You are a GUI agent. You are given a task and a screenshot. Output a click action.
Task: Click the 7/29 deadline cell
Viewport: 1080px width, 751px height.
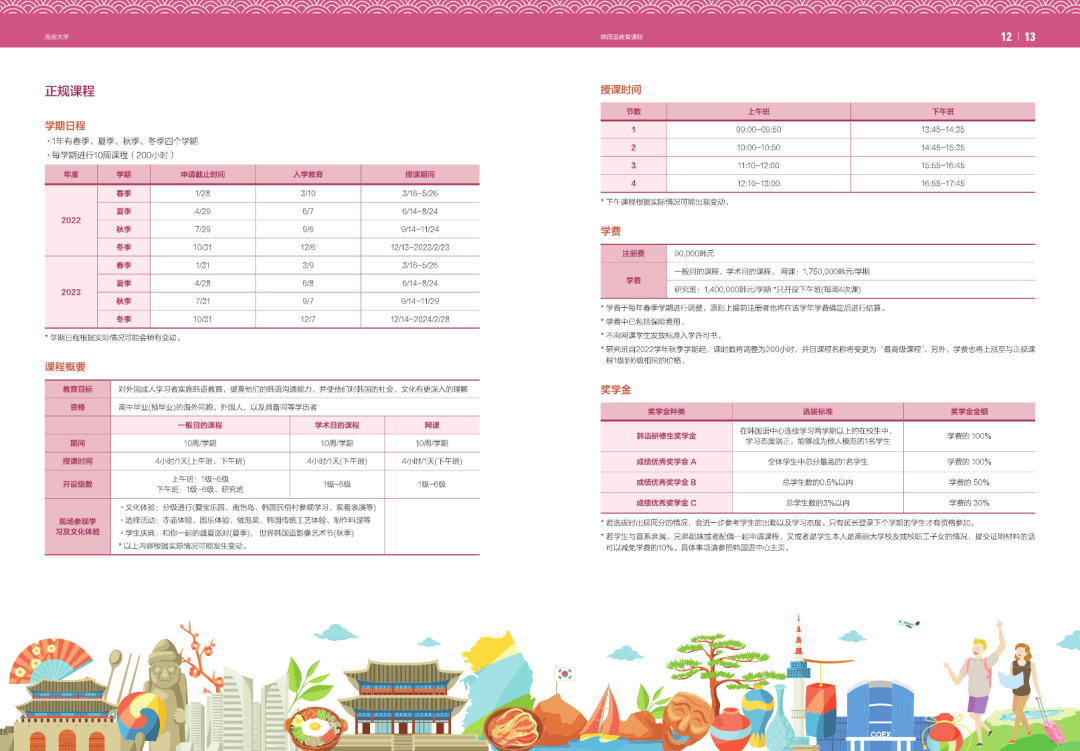coord(202,229)
